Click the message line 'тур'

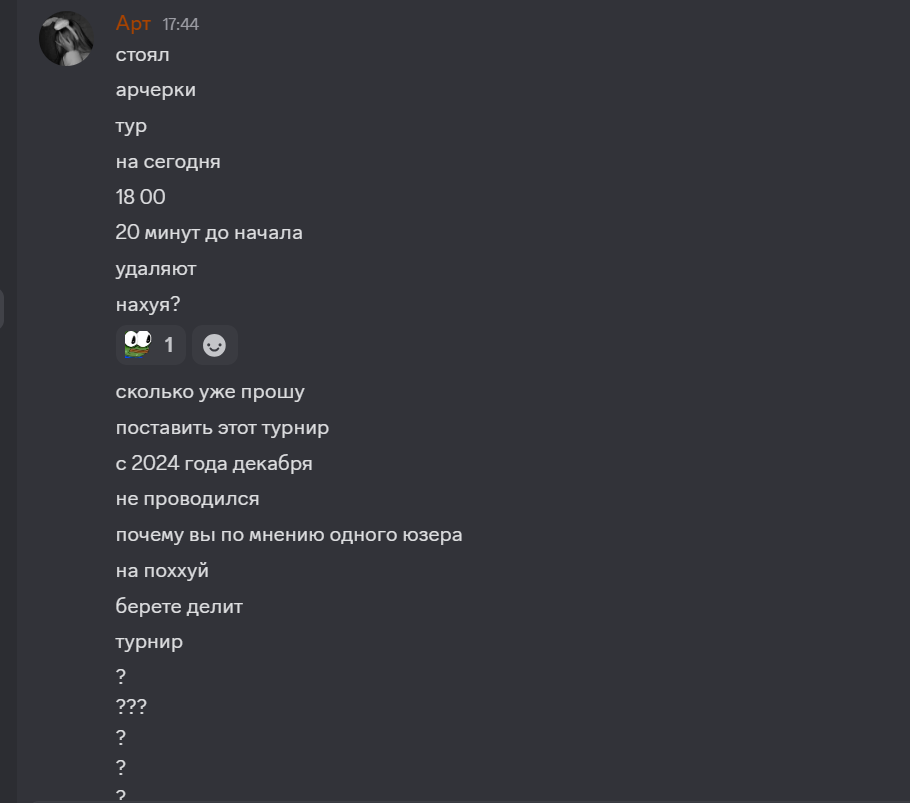[131, 126]
